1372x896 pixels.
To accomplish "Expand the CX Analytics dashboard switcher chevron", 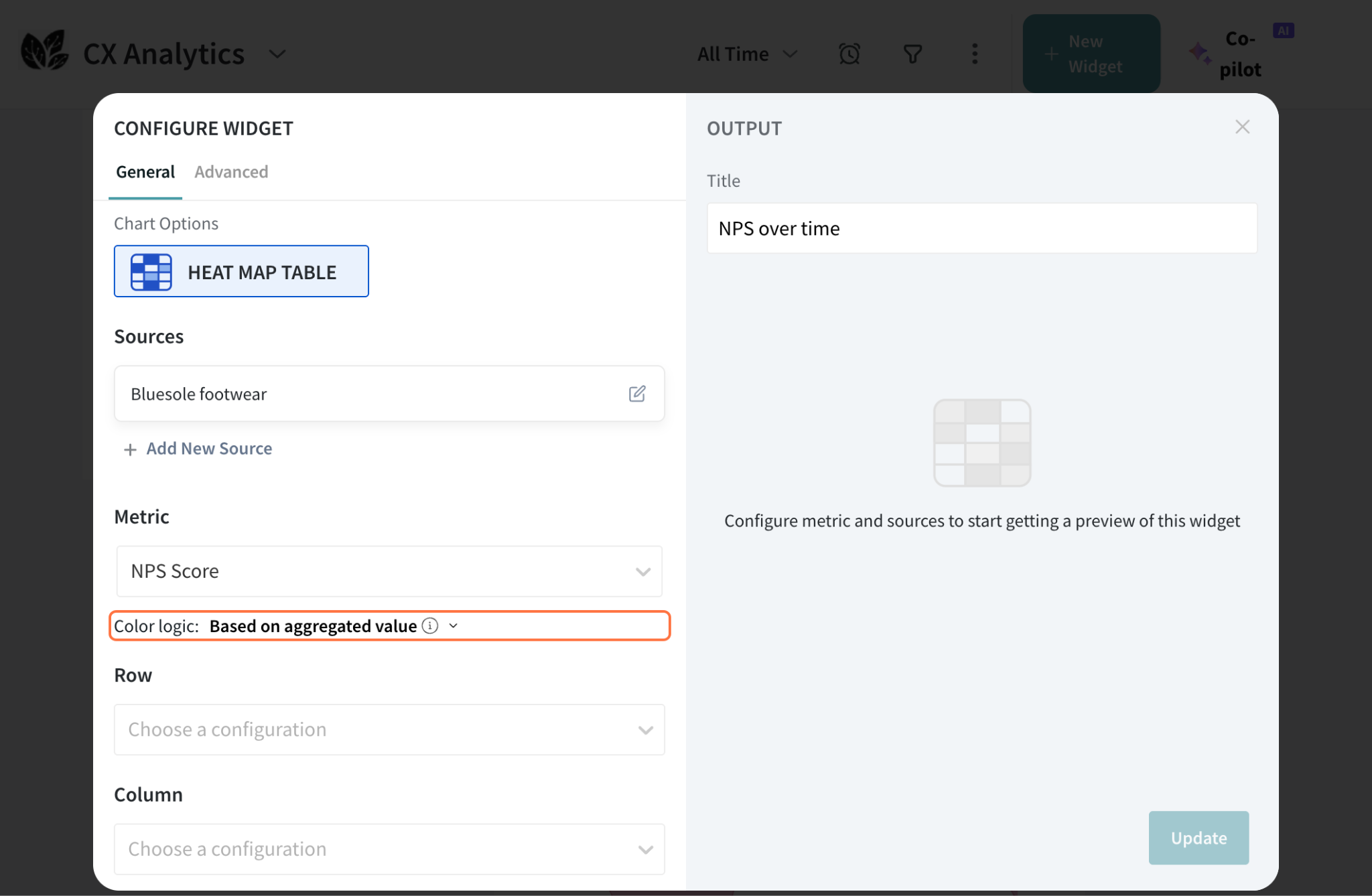I will pyautogui.click(x=277, y=54).
